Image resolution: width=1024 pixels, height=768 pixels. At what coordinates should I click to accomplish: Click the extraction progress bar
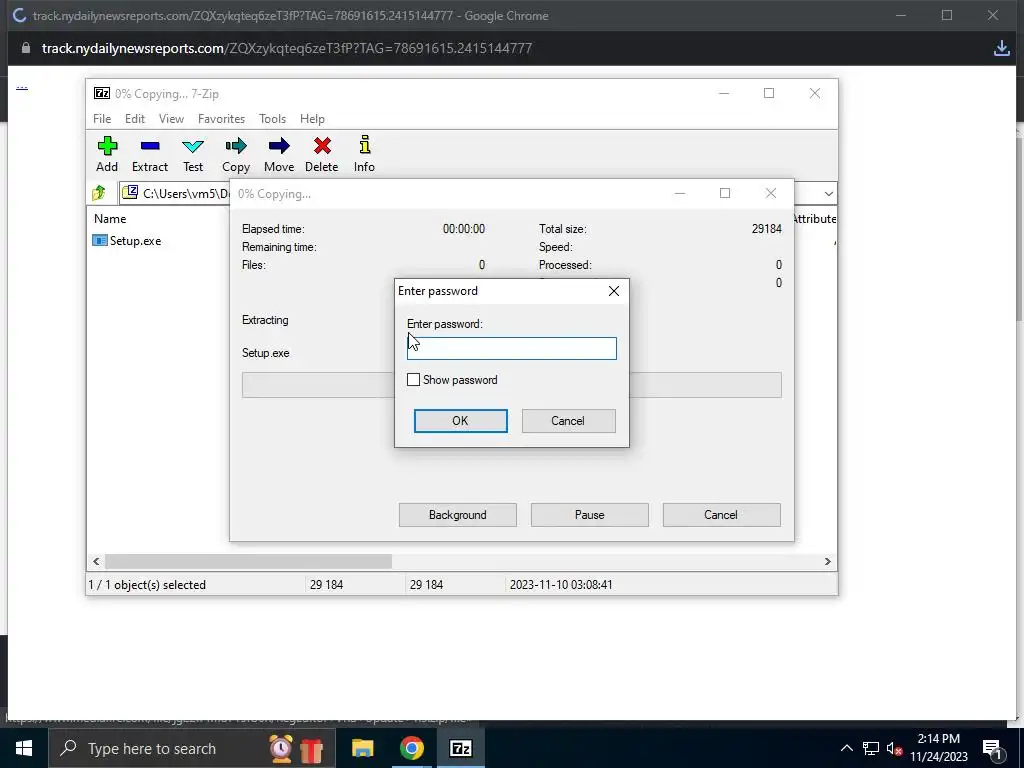click(x=511, y=385)
